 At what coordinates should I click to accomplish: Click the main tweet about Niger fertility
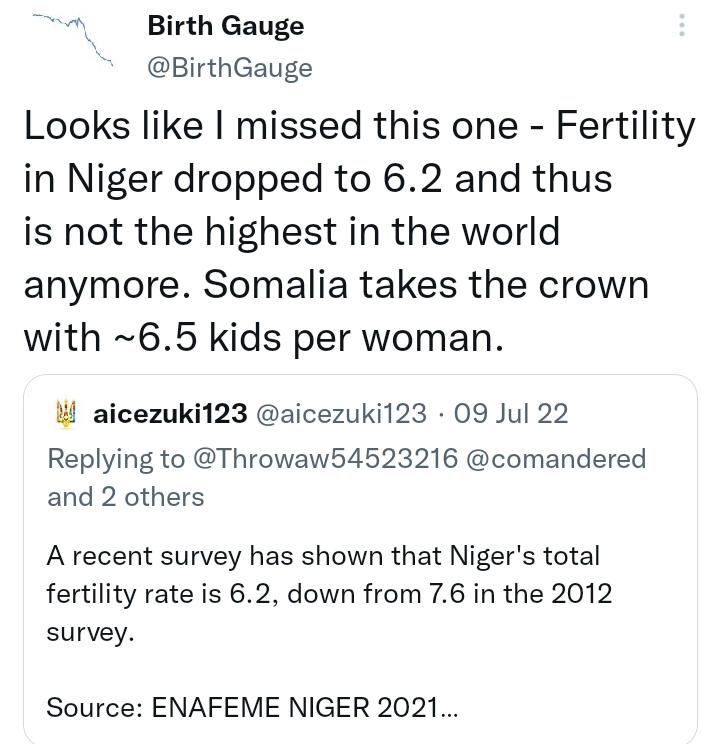pyautogui.click(x=359, y=231)
